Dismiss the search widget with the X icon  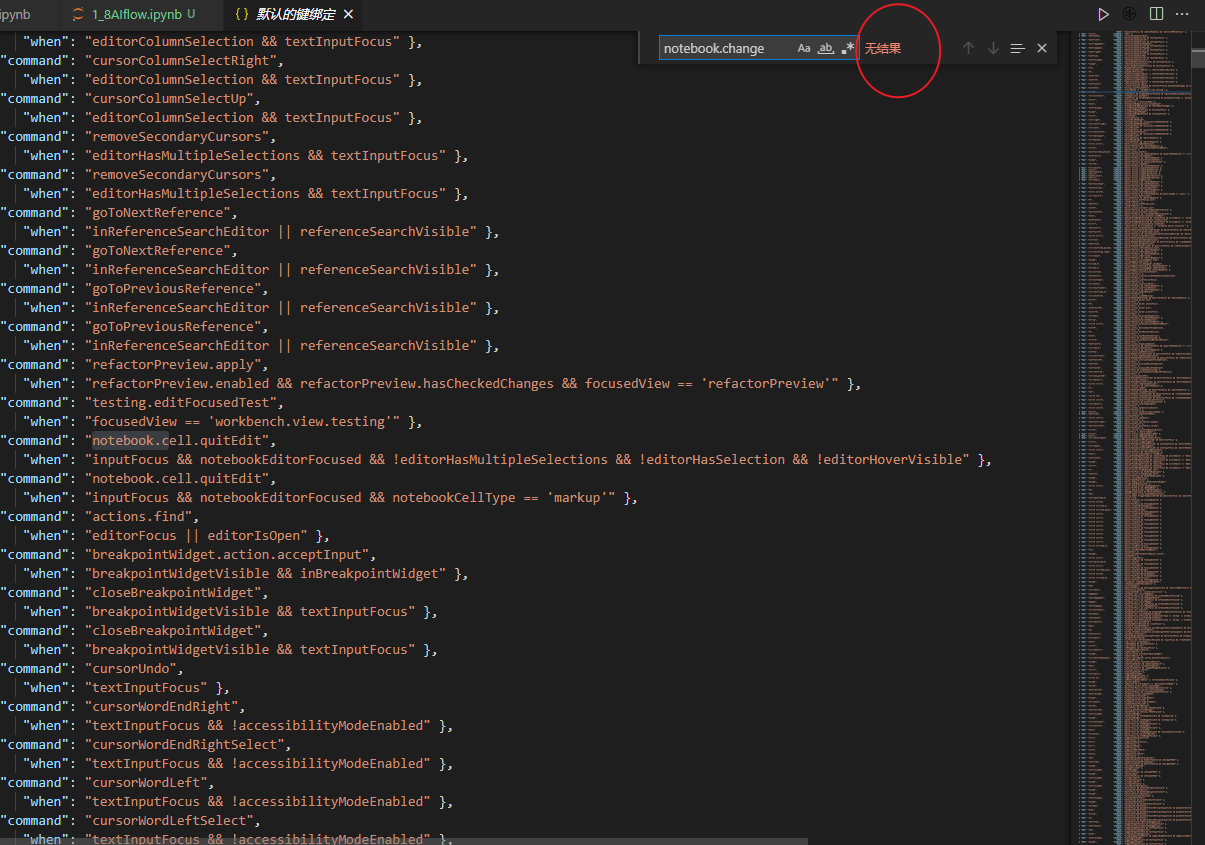[1041, 47]
